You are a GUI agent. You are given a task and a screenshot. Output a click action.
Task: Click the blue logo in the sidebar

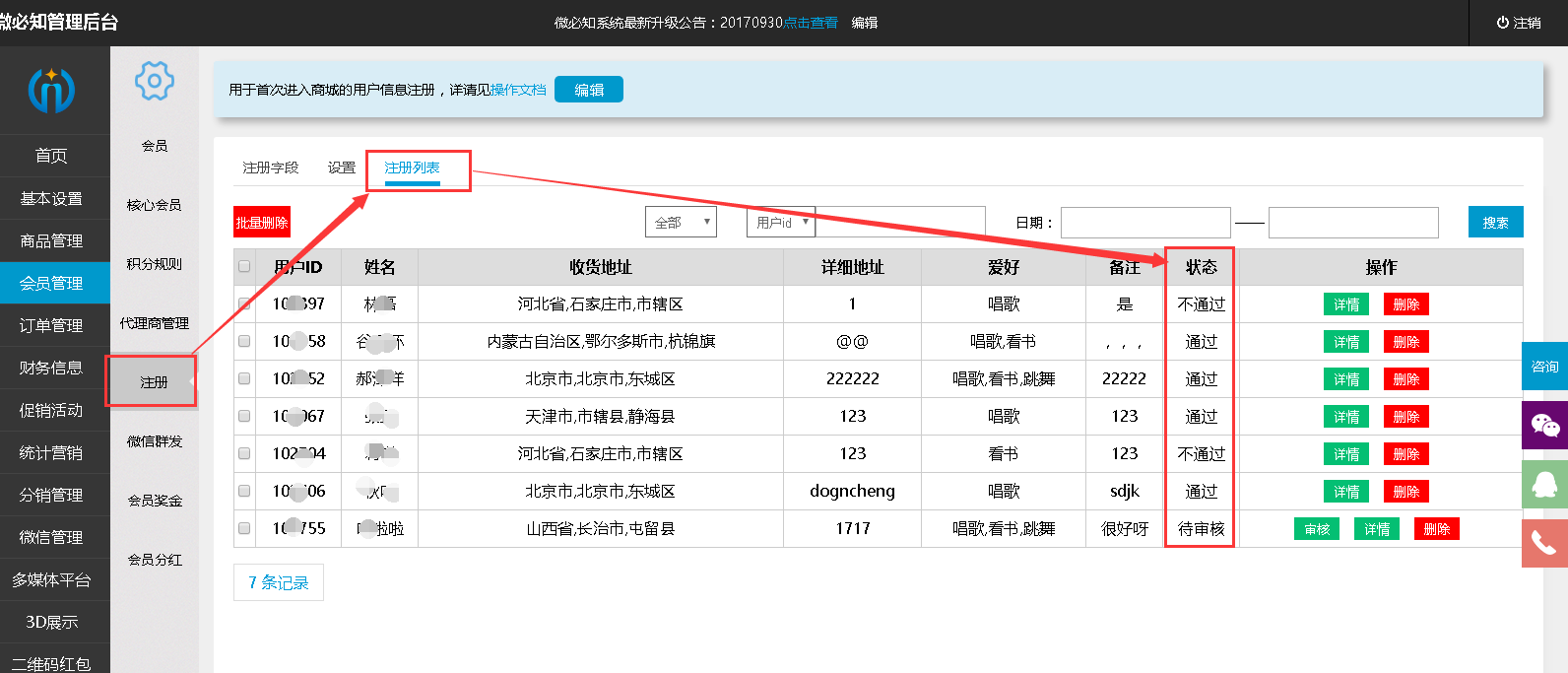[51, 90]
